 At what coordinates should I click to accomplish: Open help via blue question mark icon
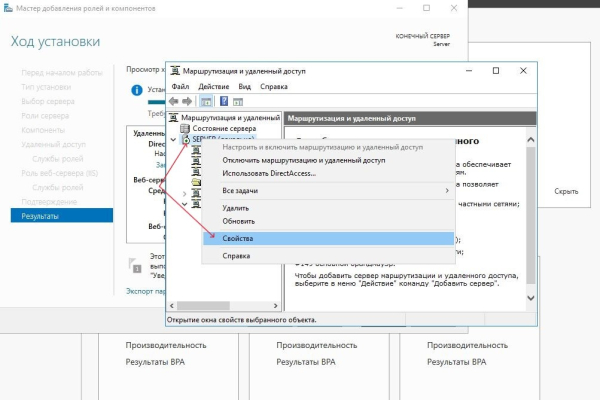[x=224, y=101]
